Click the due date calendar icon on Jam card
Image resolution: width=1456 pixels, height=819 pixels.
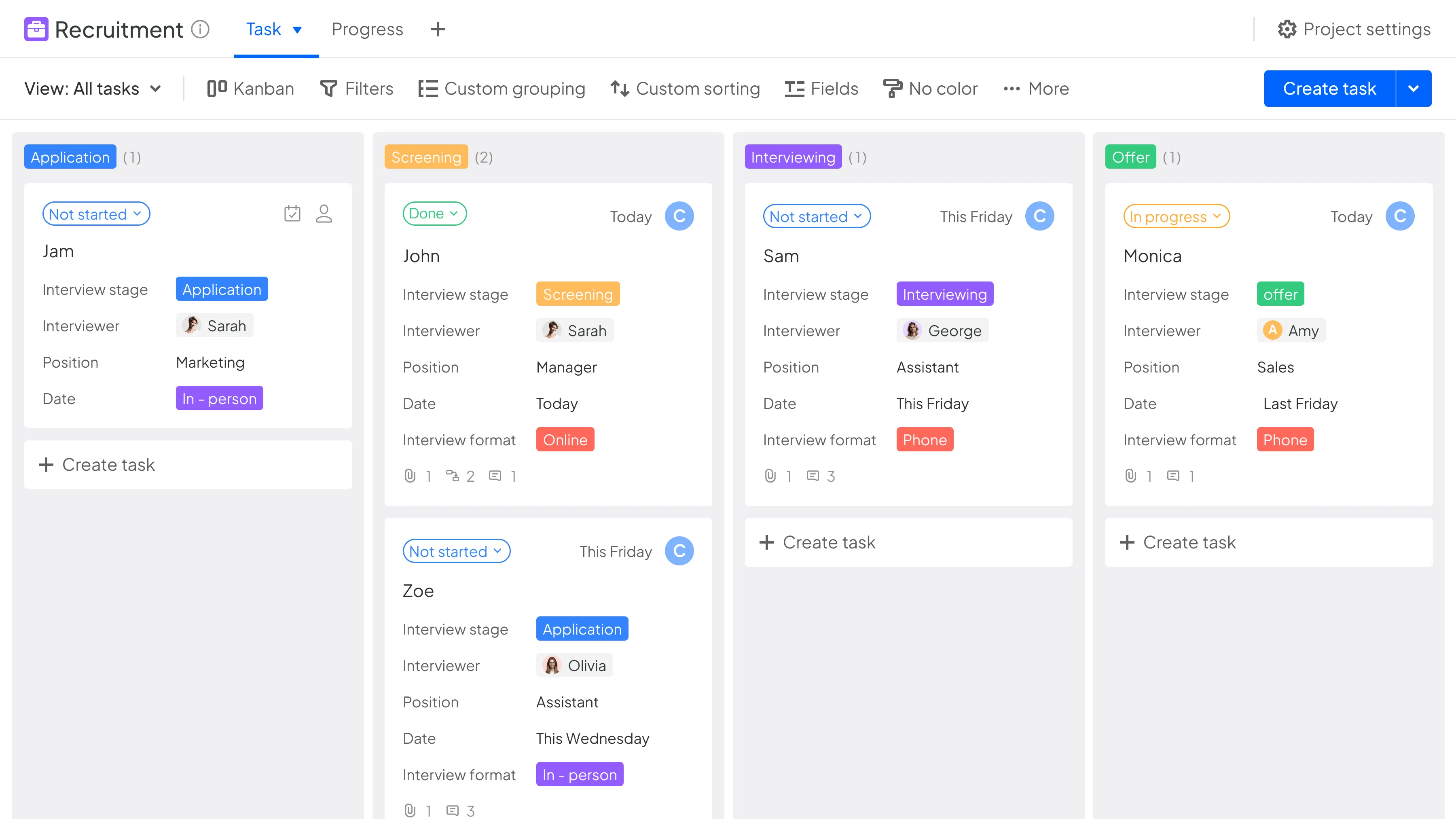[x=292, y=214]
